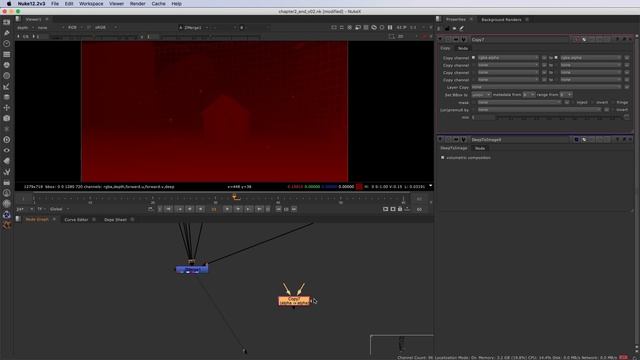Enable invert checkbox on (un)premult by row

[613, 110]
